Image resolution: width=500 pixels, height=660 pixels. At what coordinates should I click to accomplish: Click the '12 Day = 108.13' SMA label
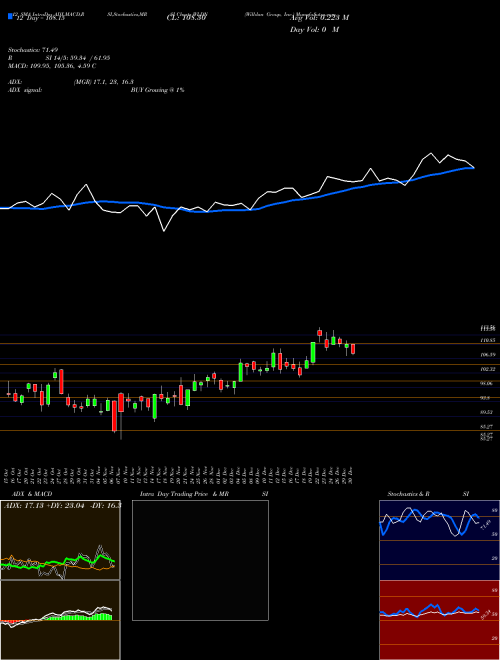(x=39, y=19)
